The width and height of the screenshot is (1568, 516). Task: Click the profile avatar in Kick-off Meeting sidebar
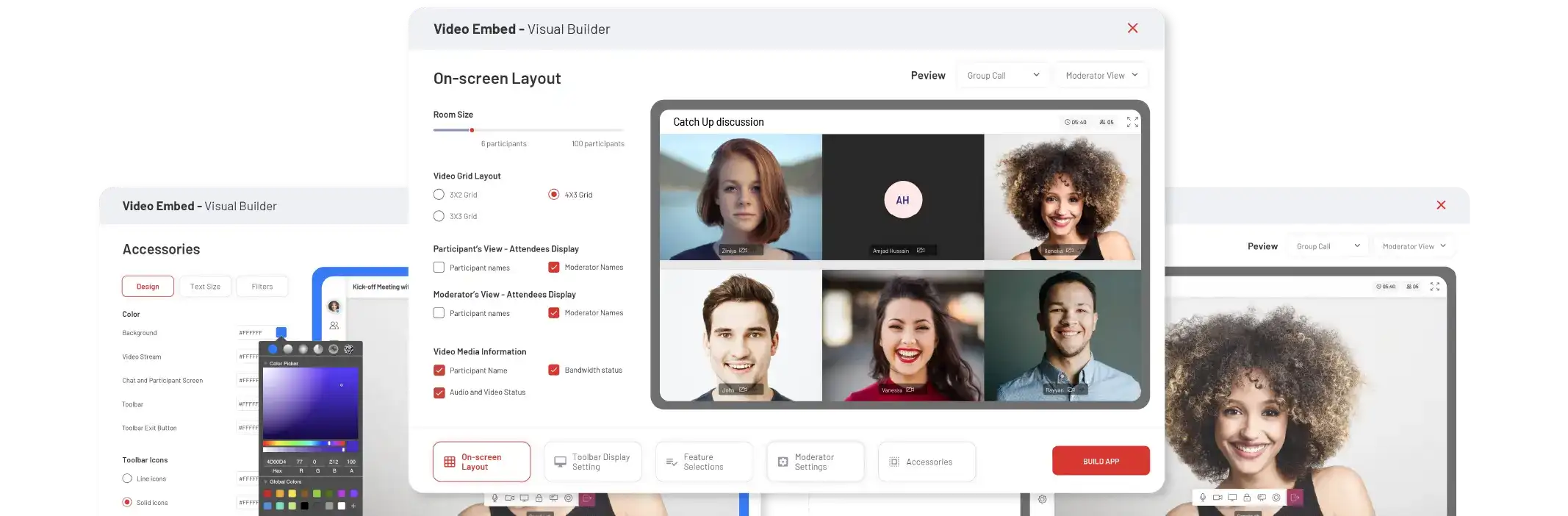(x=334, y=306)
